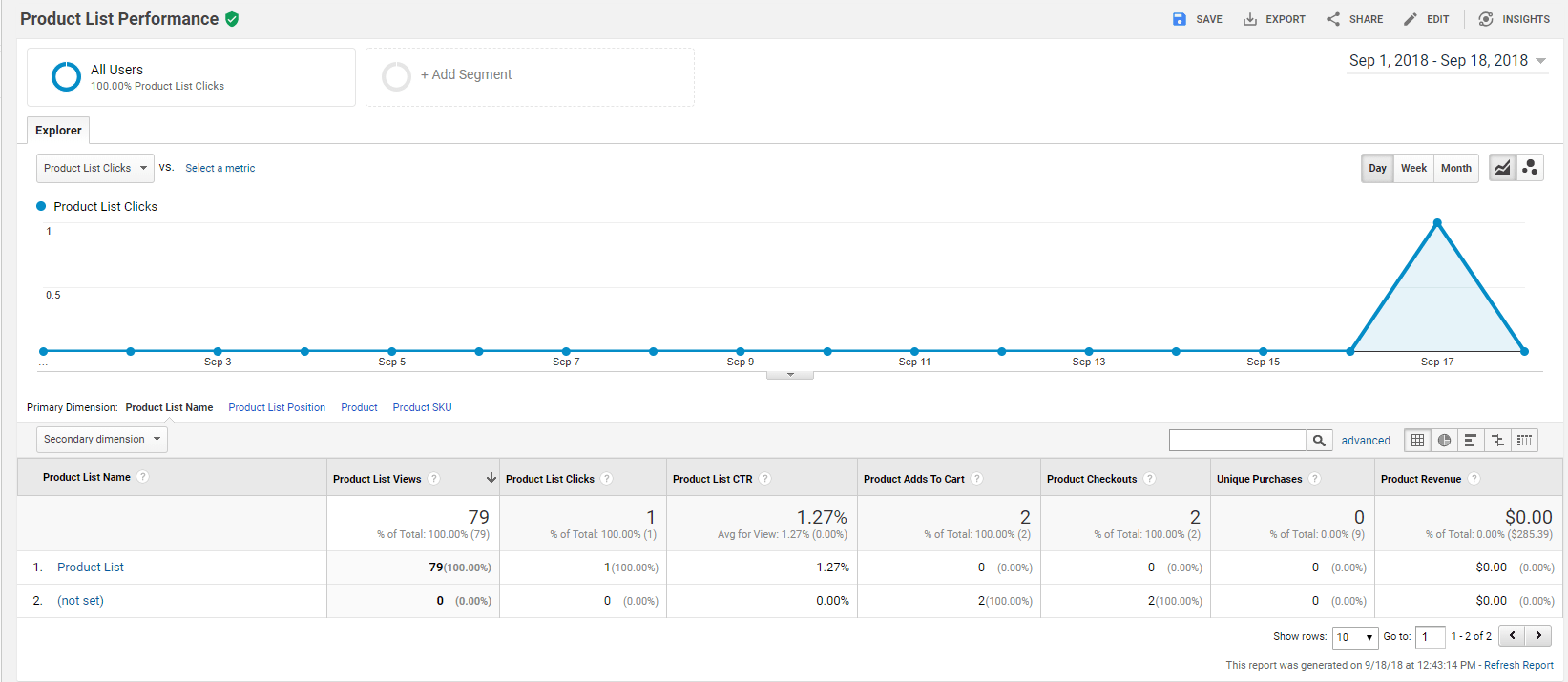The width and height of the screenshot is (1568, 682).
Task: Switch primary dimension to Product SKU
Action: [422, 407]
